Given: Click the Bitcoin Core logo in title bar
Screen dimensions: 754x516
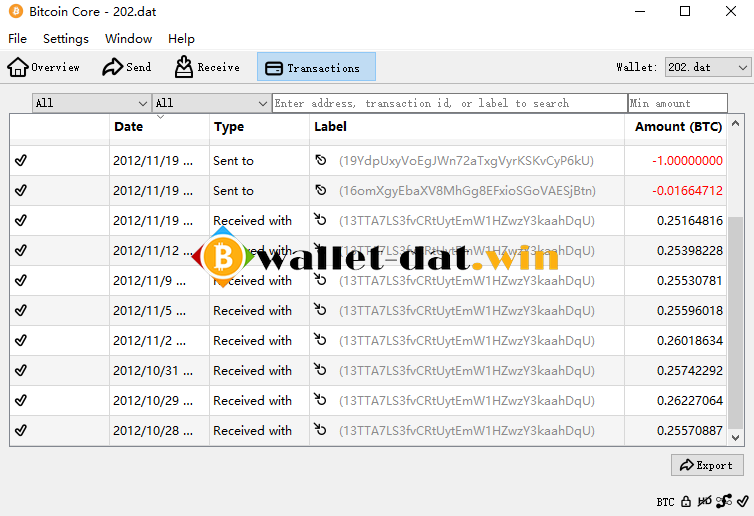Looking at the screenshot, I should 16,11.
